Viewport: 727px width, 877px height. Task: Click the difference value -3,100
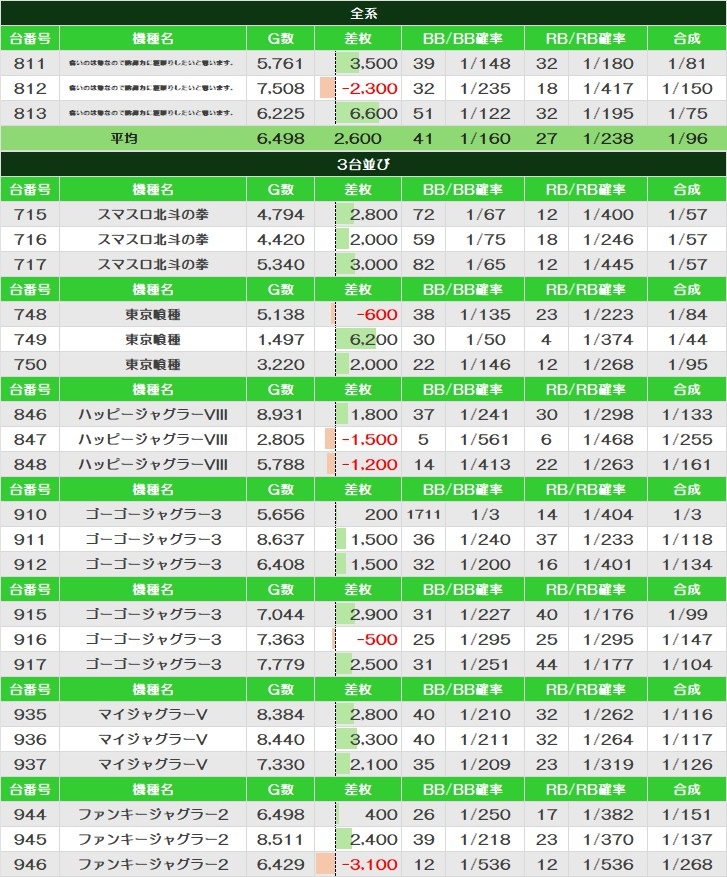369,865
